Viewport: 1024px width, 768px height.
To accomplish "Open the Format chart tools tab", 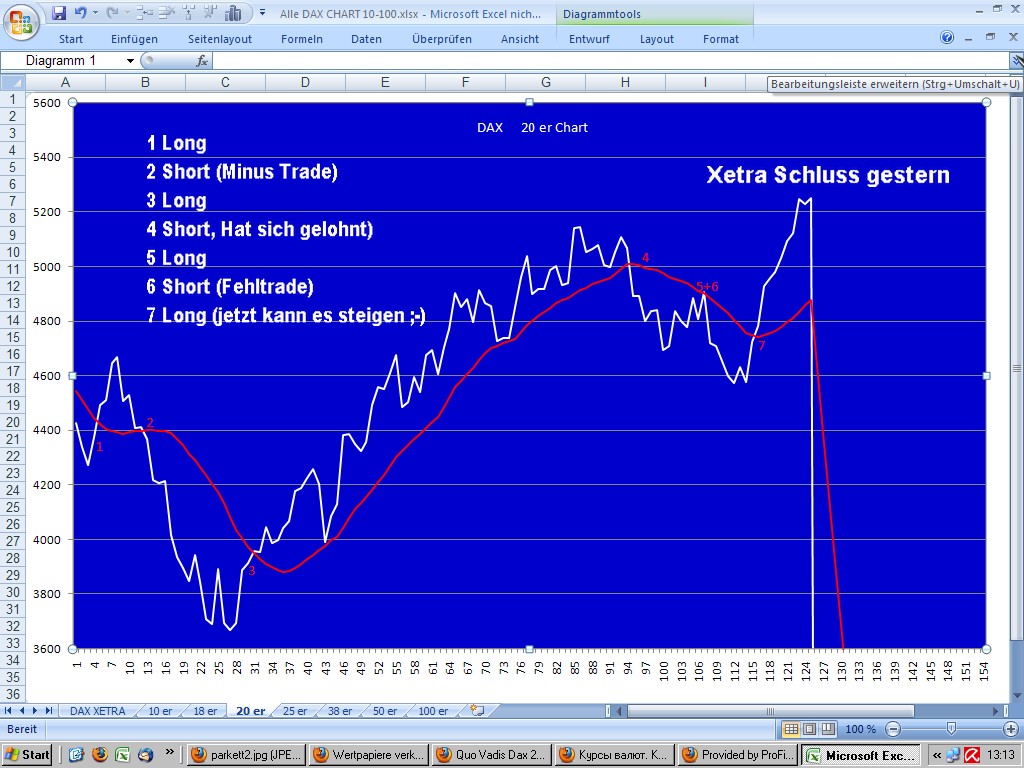I will click(720, 39).
